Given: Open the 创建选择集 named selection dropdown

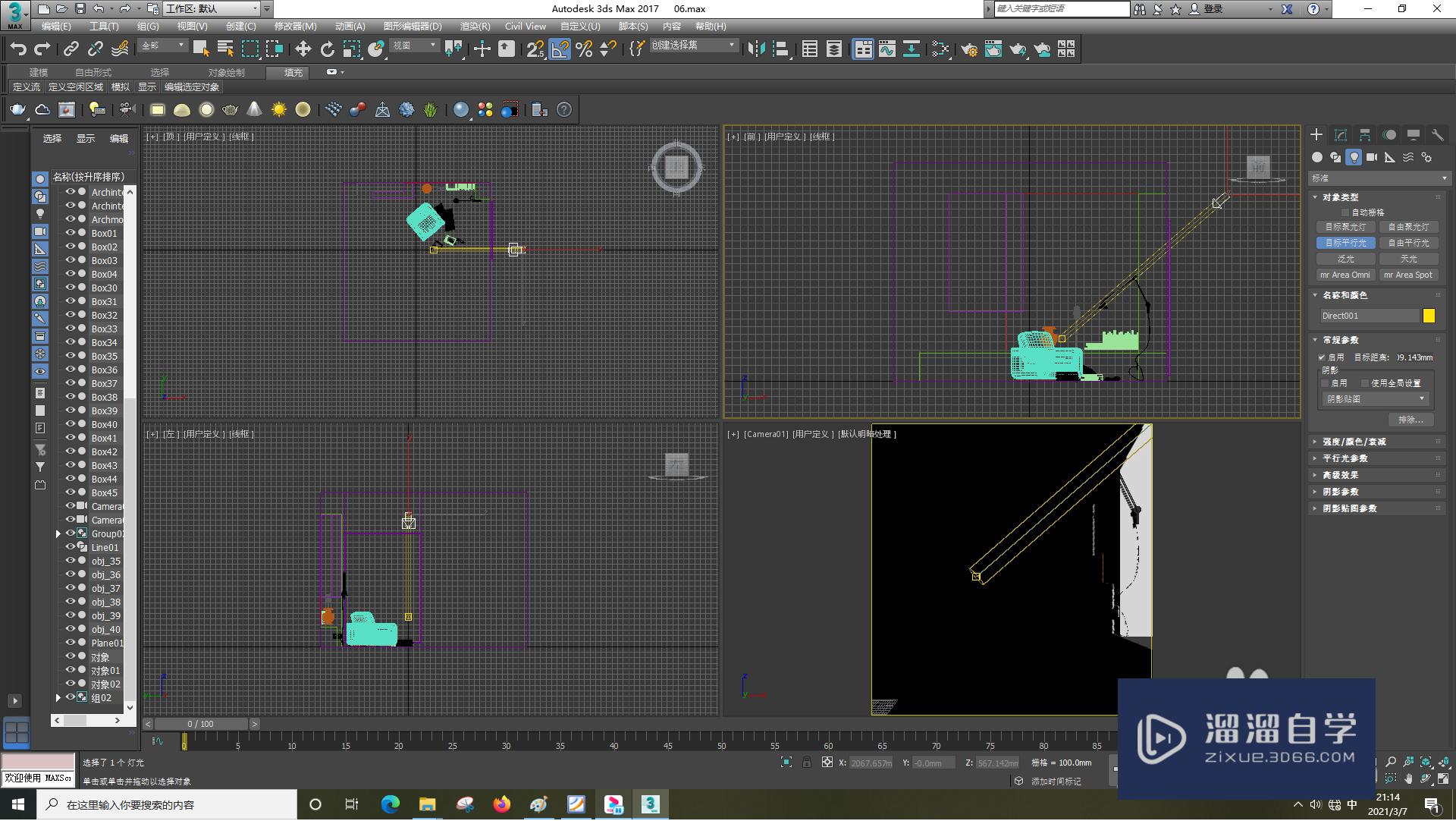Looking at the screenshot, I should [694, 46].
